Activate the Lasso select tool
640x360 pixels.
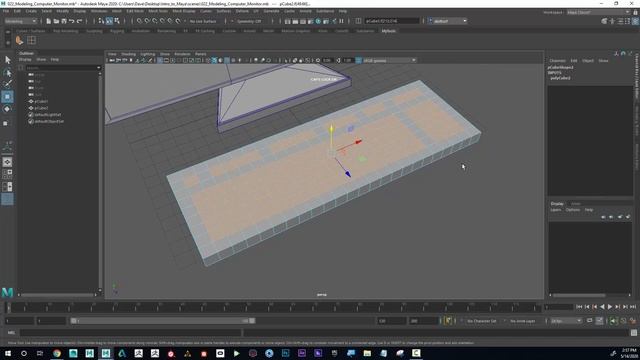pos(7,73)
